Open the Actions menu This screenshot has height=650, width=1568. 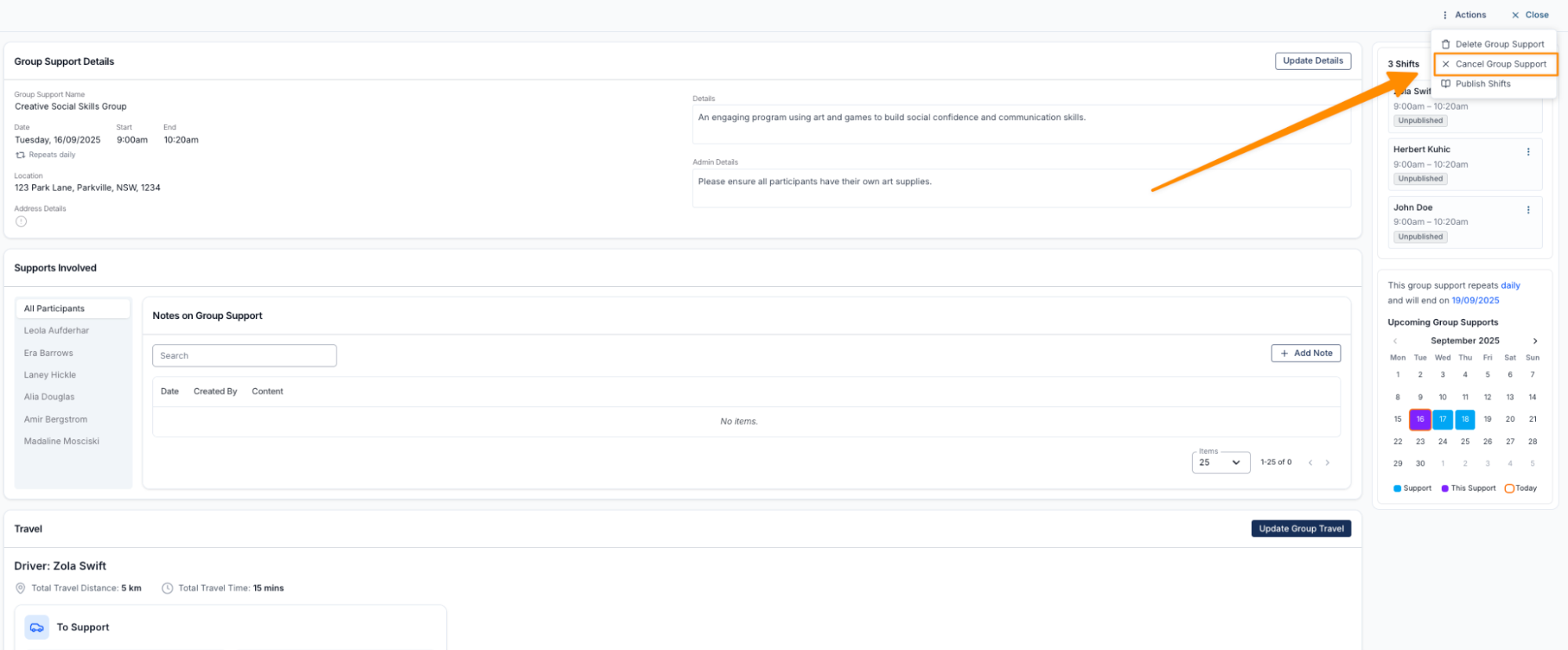pyautogui.click(x=1464, y=15)
